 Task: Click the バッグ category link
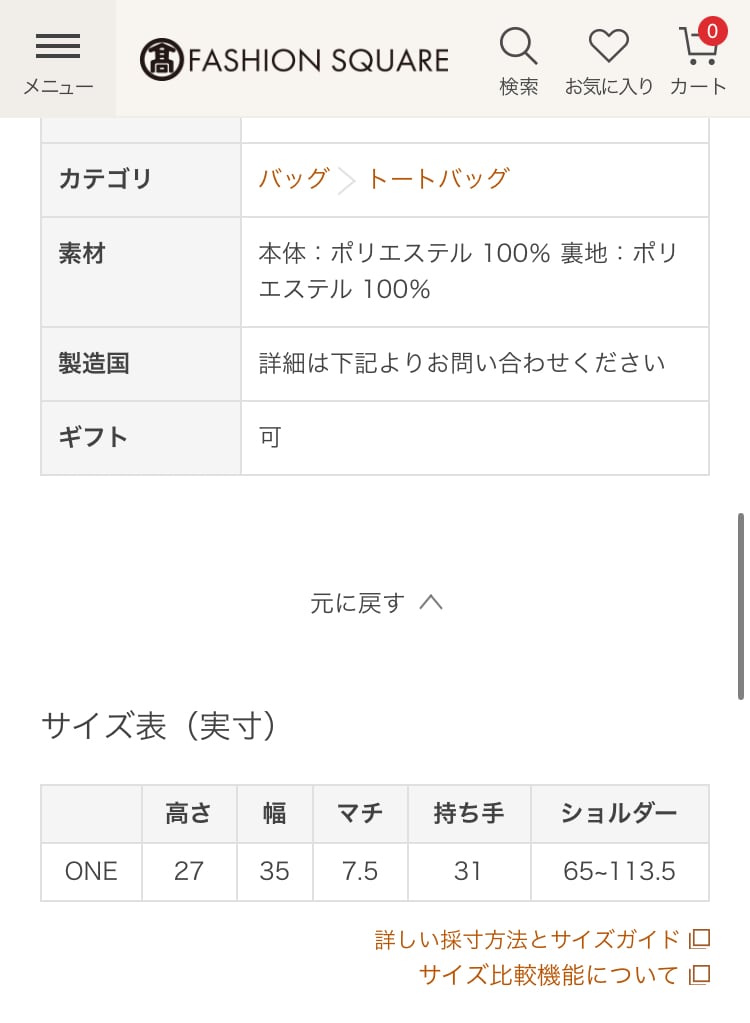tap(294, 179)
